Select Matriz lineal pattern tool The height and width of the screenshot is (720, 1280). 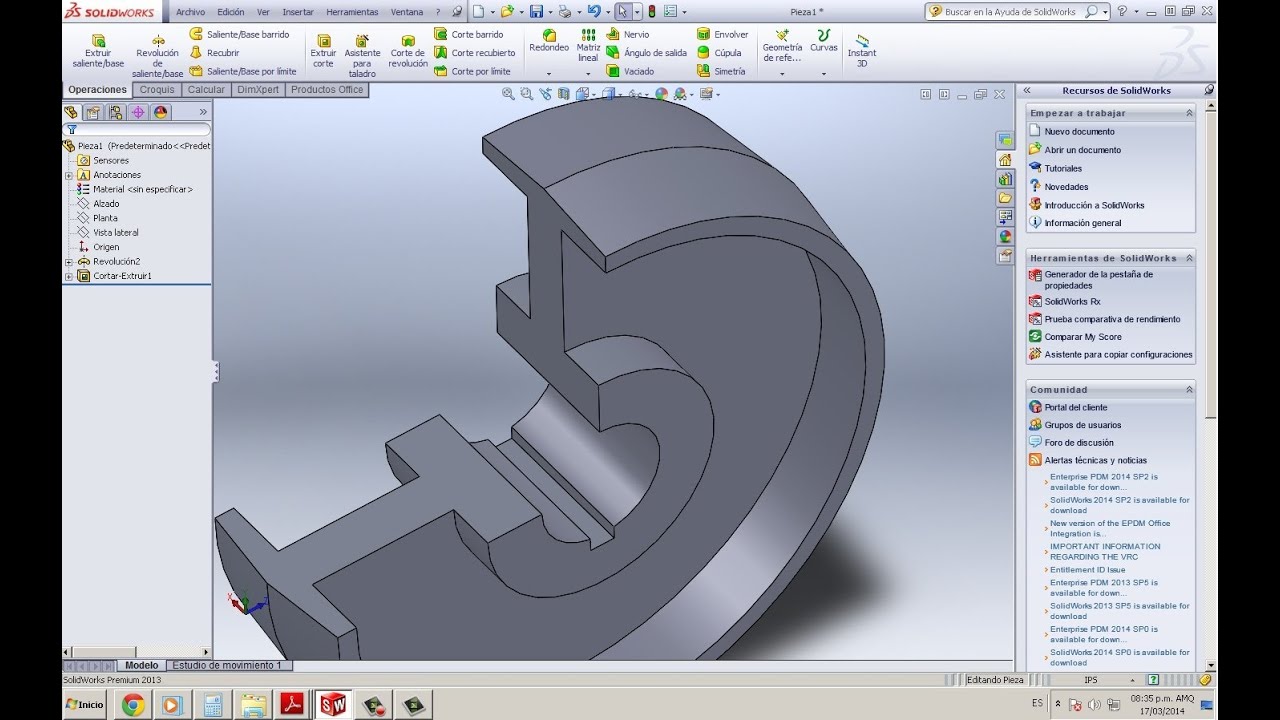(x=588, y=45)
